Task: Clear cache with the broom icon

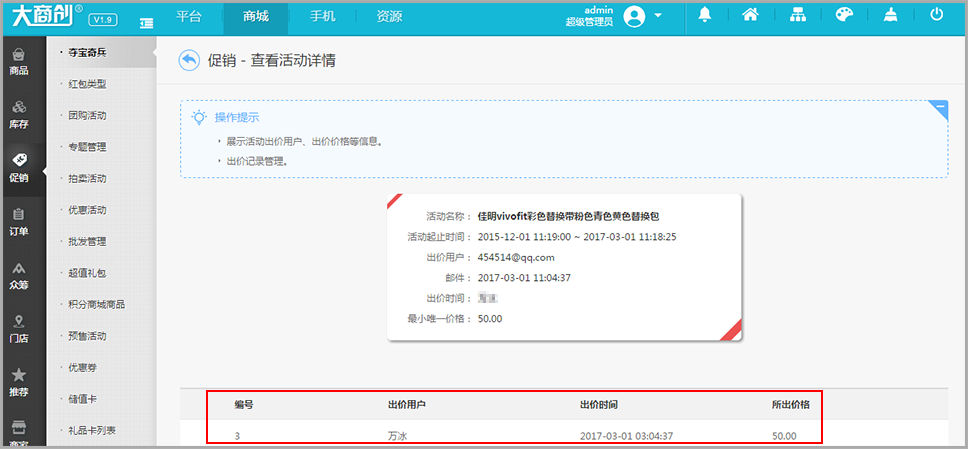Action: 890,16
